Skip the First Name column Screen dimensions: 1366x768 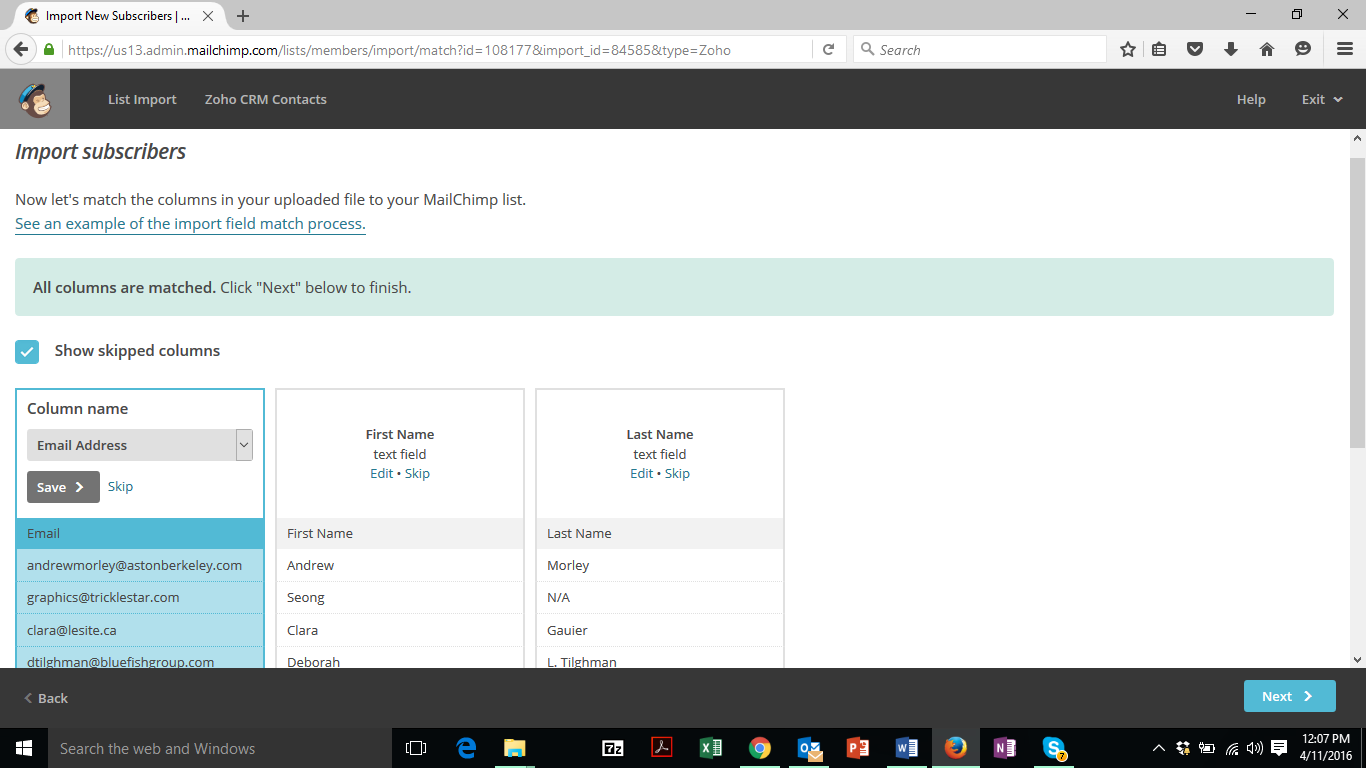(x=417, y=473)
